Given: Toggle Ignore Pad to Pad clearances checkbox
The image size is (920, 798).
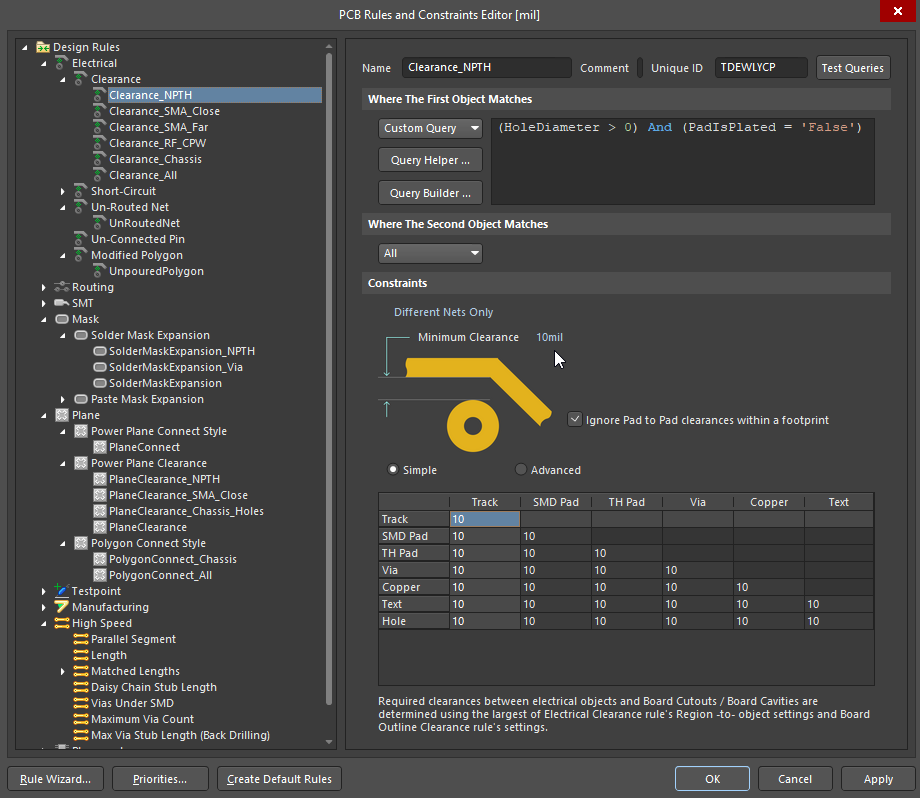Looking at the screenshot, I should [575, 419].
